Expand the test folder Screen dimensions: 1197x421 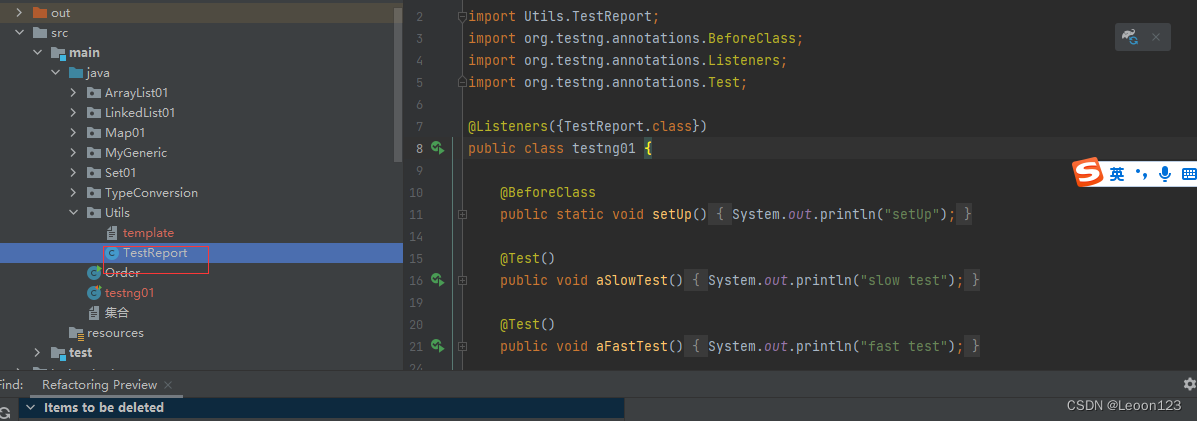37,352
